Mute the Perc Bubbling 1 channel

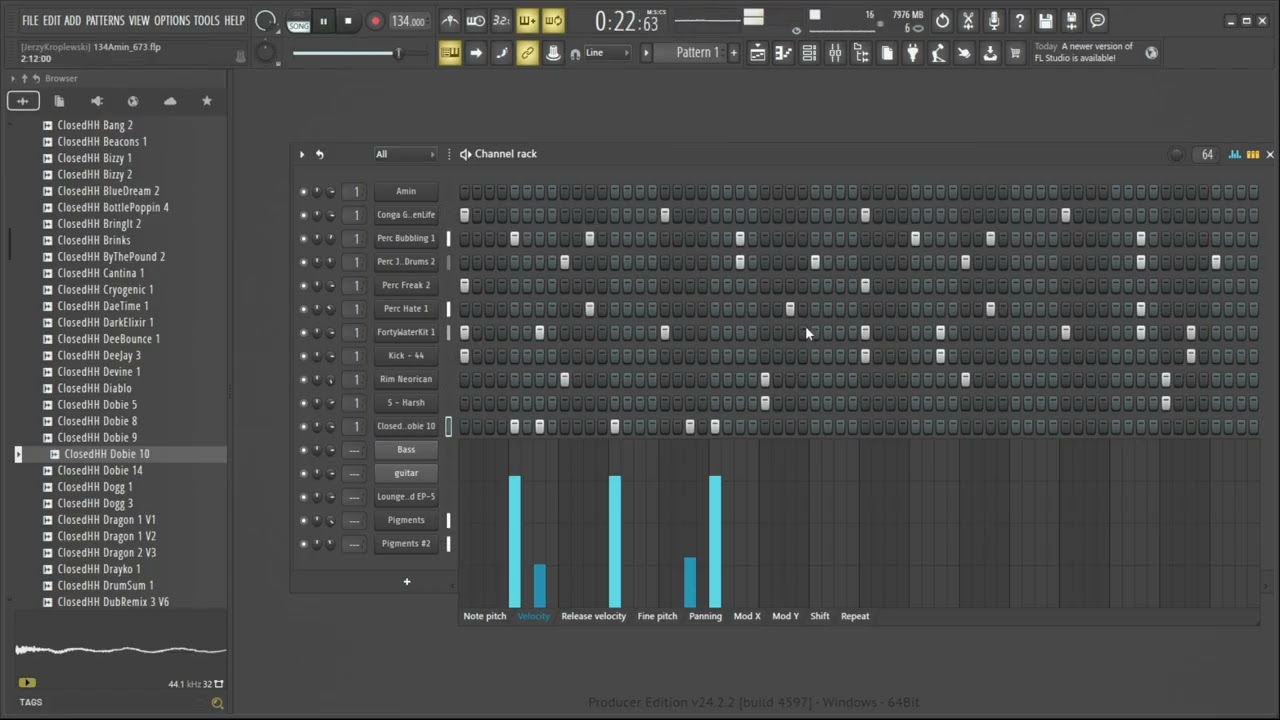(x=303, y=238)
